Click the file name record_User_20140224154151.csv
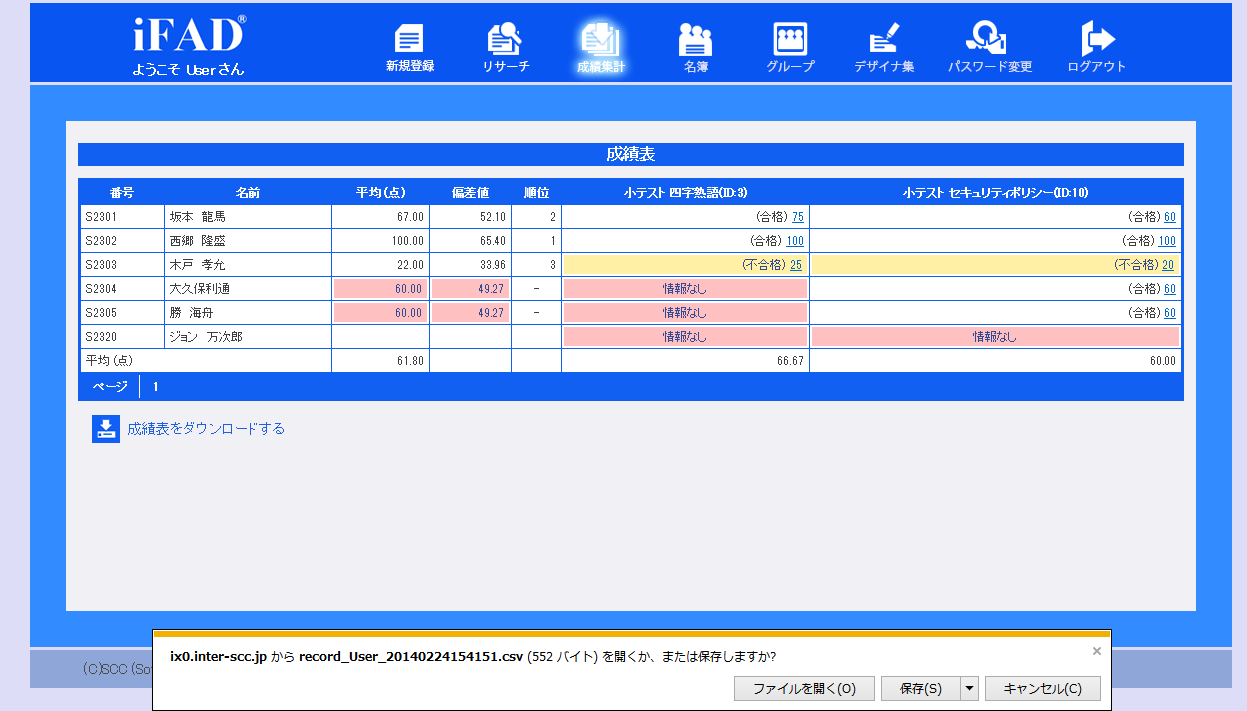1247x711 pixels. pos(411,657)
